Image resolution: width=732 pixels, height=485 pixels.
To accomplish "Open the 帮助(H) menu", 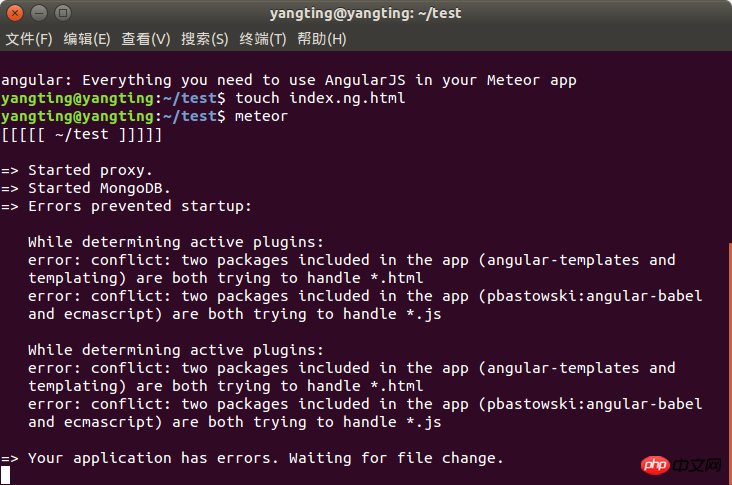I will click(322, 39).
